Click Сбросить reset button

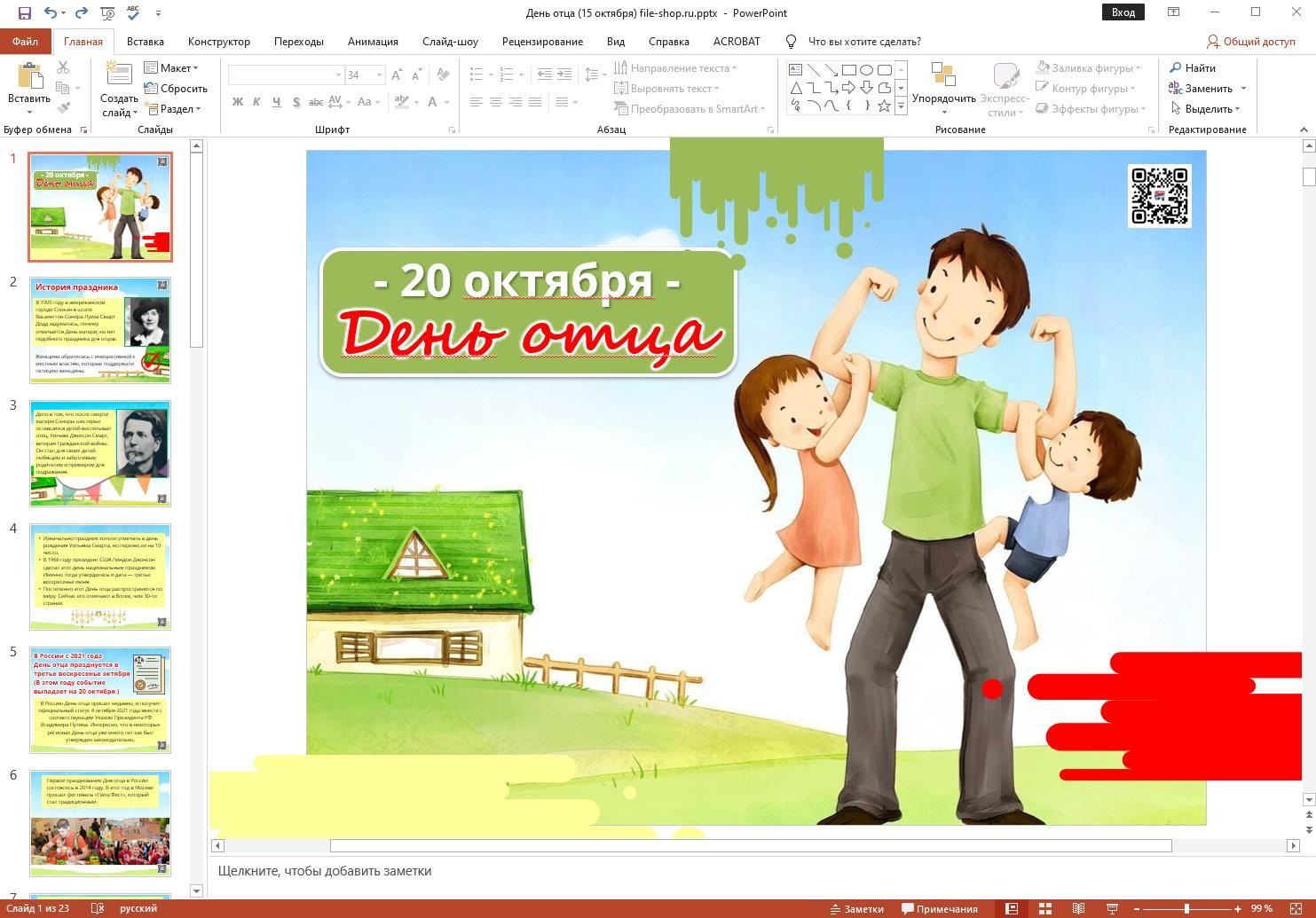[175, 89]
